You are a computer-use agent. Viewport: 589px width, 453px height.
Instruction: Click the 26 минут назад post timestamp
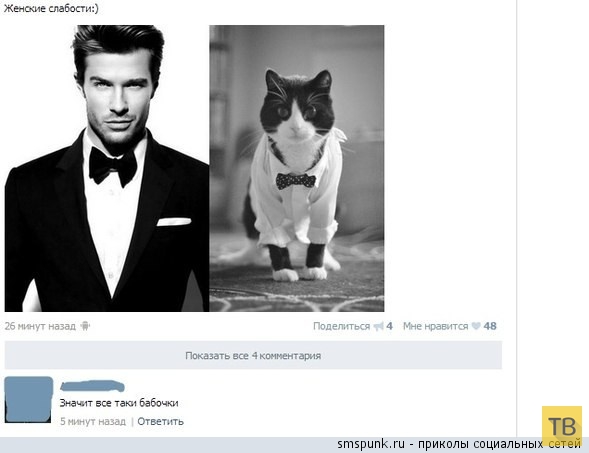pos(40,326)
